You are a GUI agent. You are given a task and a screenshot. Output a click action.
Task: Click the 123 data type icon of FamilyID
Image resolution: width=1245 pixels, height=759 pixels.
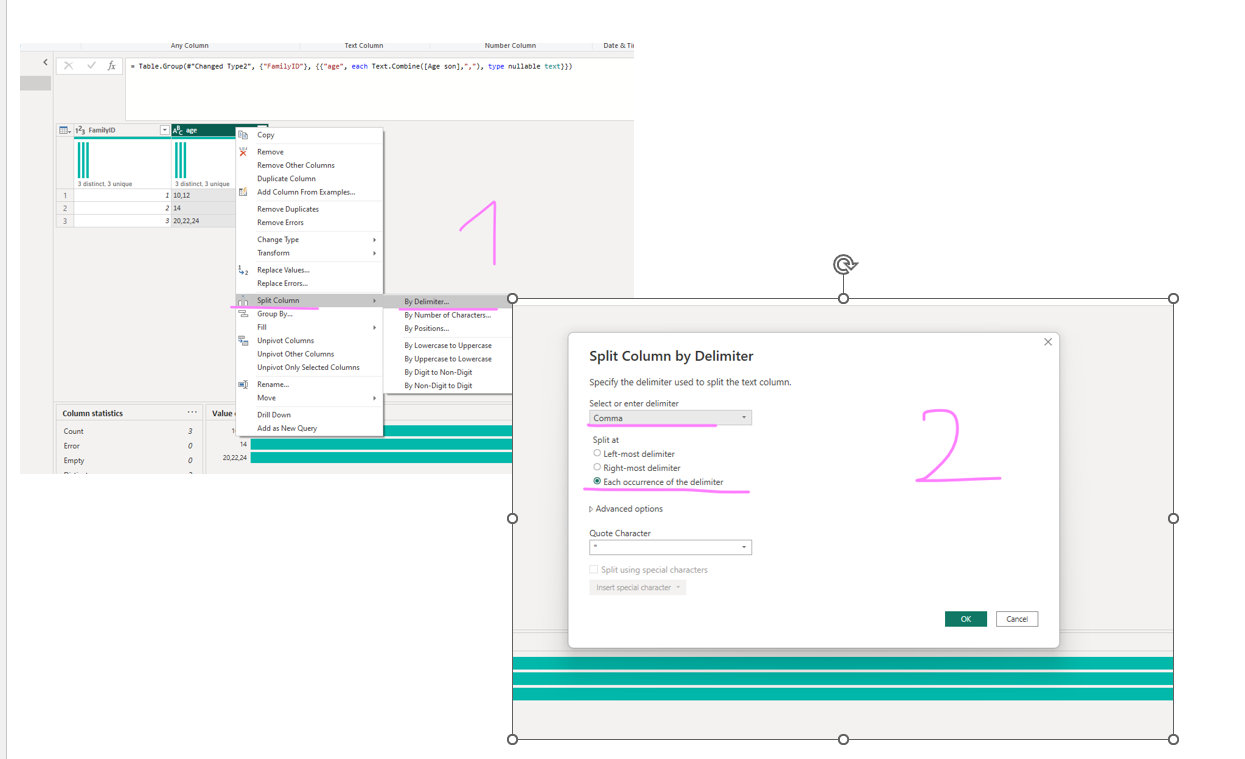pos(80,130)
